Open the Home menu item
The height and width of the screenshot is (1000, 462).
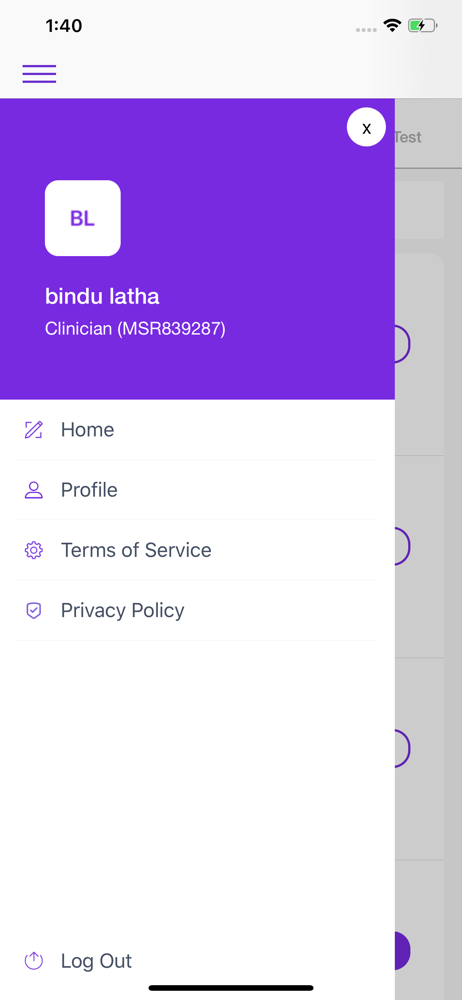(x=197, y=430)
